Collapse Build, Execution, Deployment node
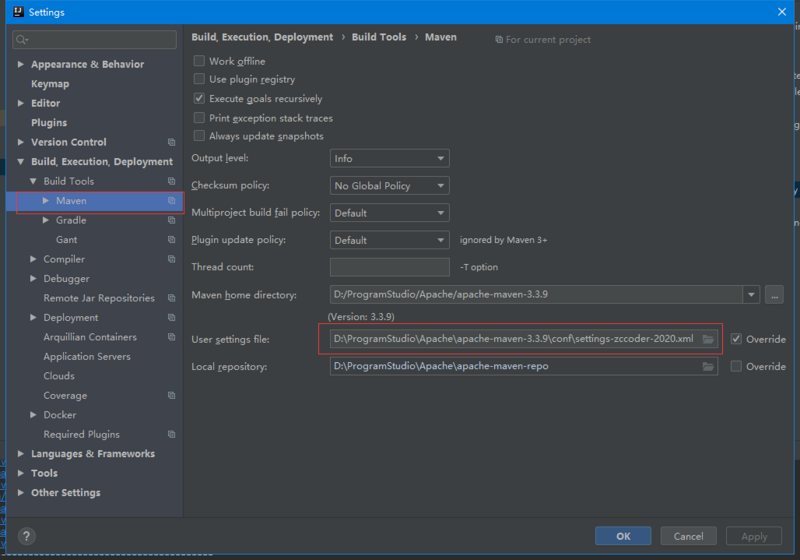This screenshot has width=800, height=560. 21,162
